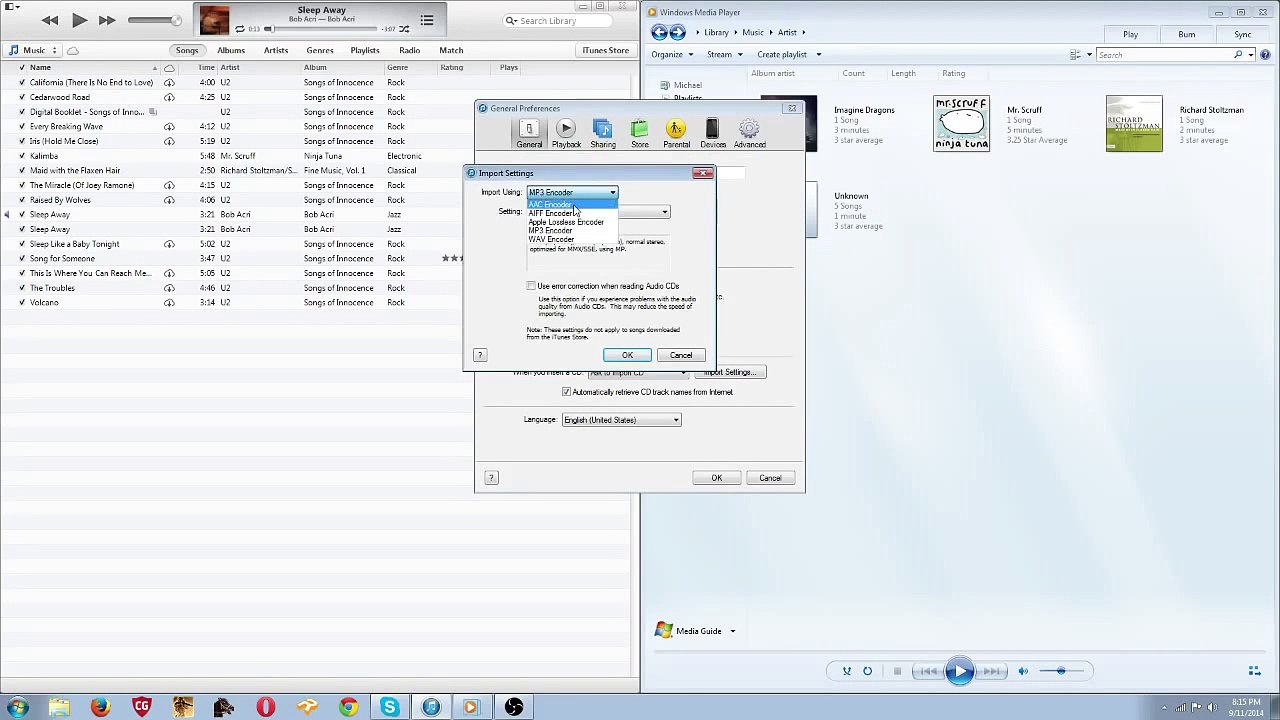1280x720 pixels.
Task: Enable error correction when reading Audio CDs
Action: (531, 286)
